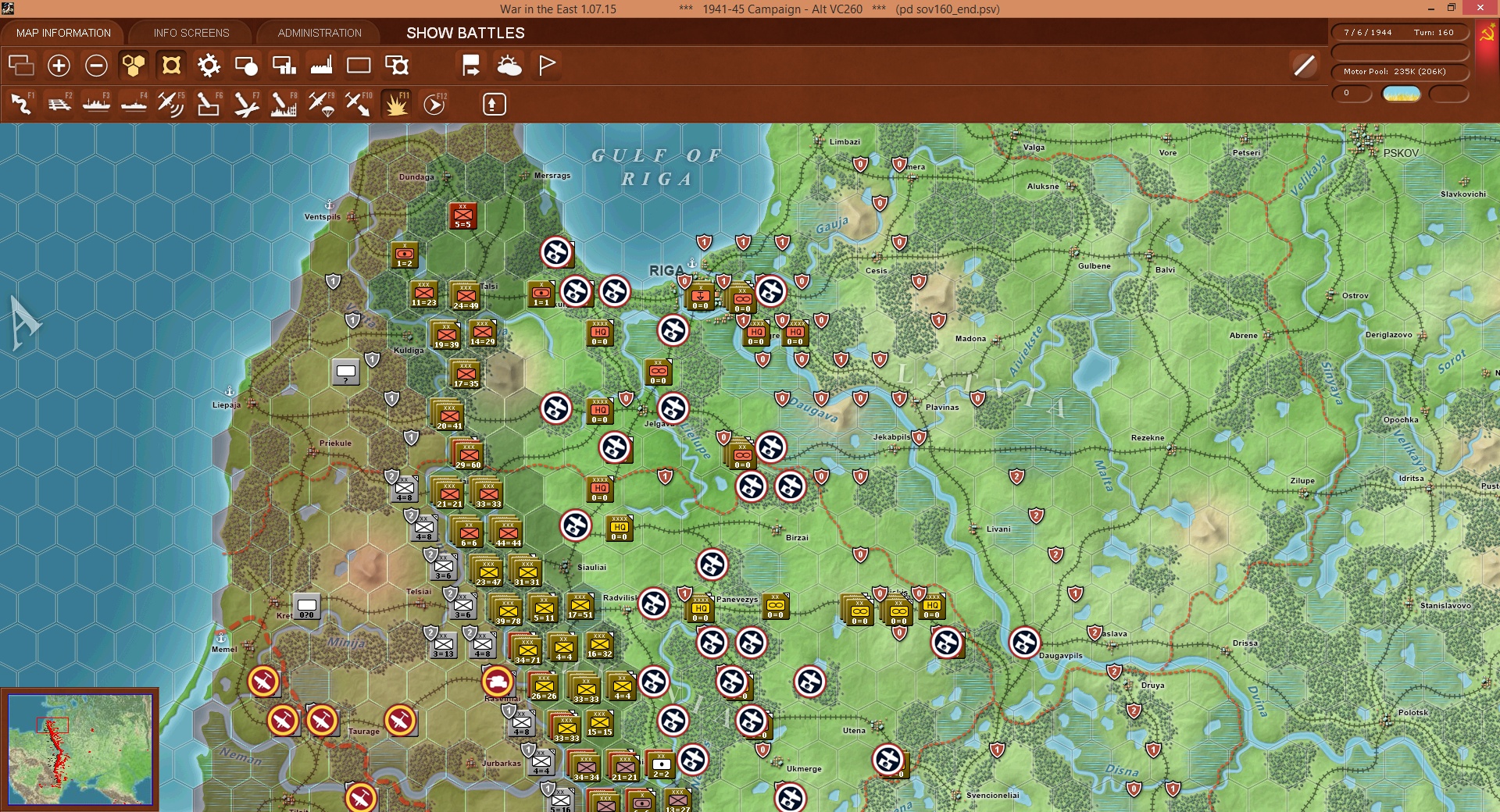Toggle the F11 show battle sites mode
1500x812 pixels.
tap(396, 104)
